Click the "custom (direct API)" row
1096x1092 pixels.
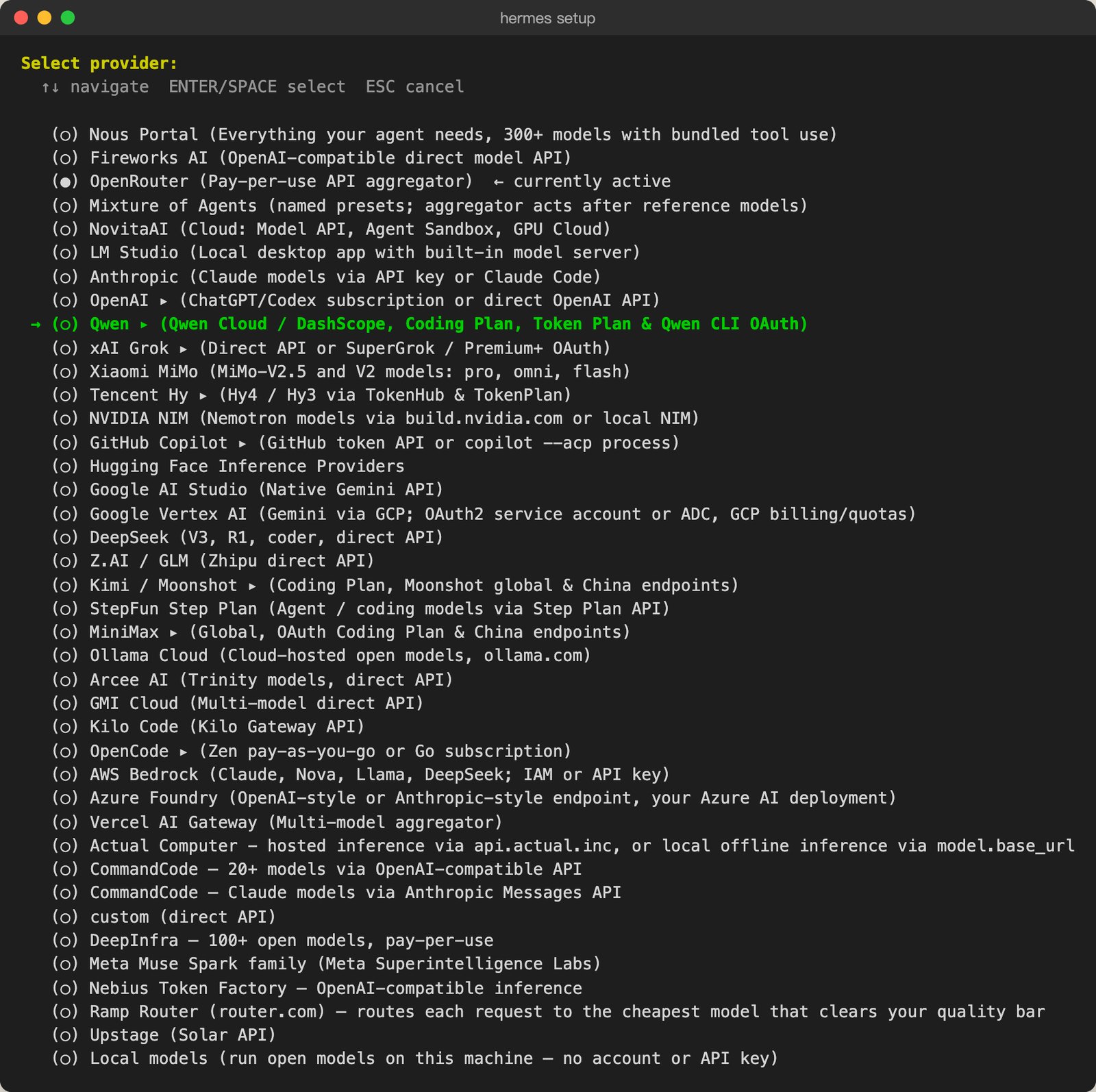tap(164, 917)
